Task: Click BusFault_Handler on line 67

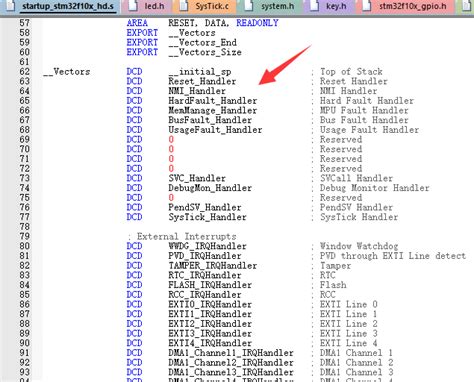Action: pyautogui.click(x=210, y=120)
